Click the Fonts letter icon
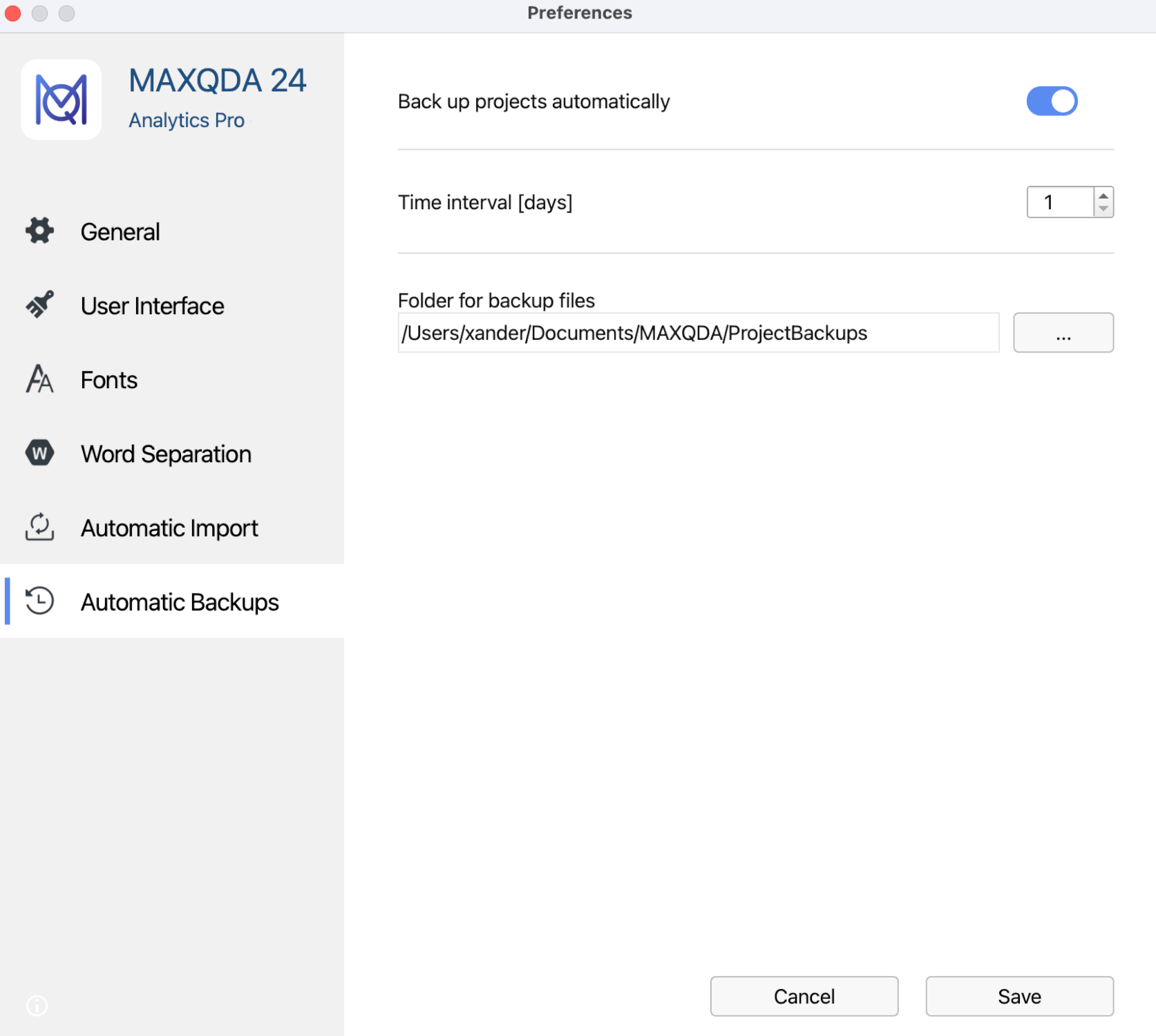 tap(39, 379)
